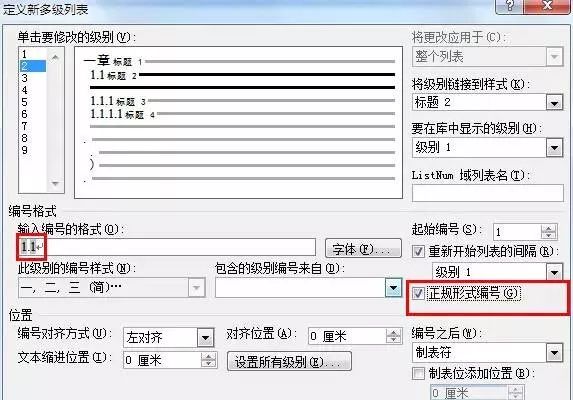Viewport: 573px width, 400px height.
Task: Click the 输入编号的格式 field
Action: [167, 247]
